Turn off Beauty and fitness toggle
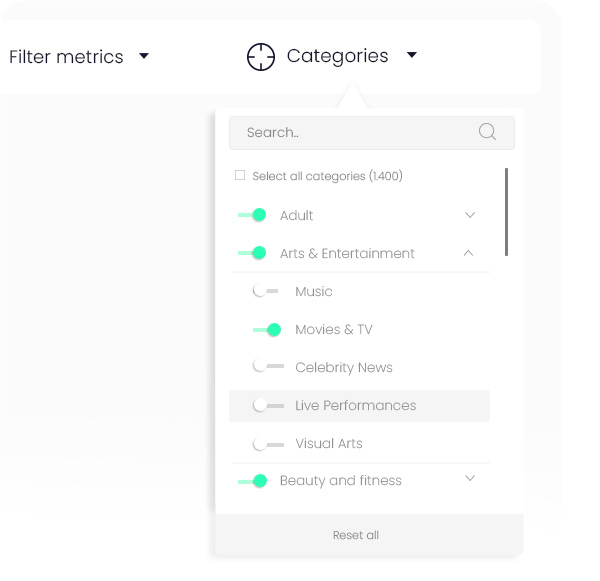The height and width of the screenshot is (581, 600). pyautogui.click(x=253, y=481)
